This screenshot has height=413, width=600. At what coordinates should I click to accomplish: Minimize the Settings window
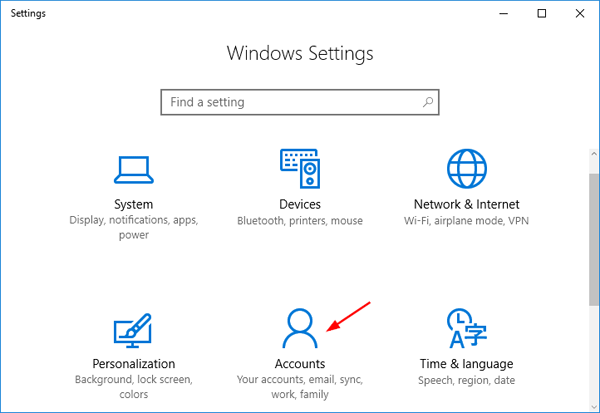tap(504, 14)
